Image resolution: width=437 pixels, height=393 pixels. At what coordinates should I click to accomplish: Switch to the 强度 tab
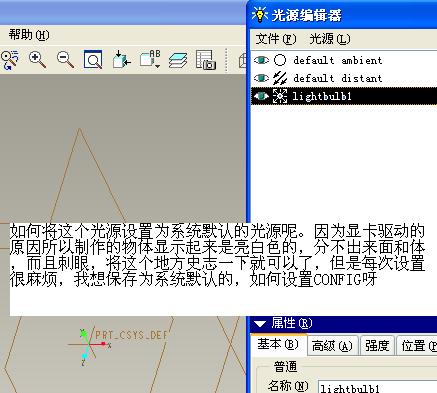[x=377, y=346]
